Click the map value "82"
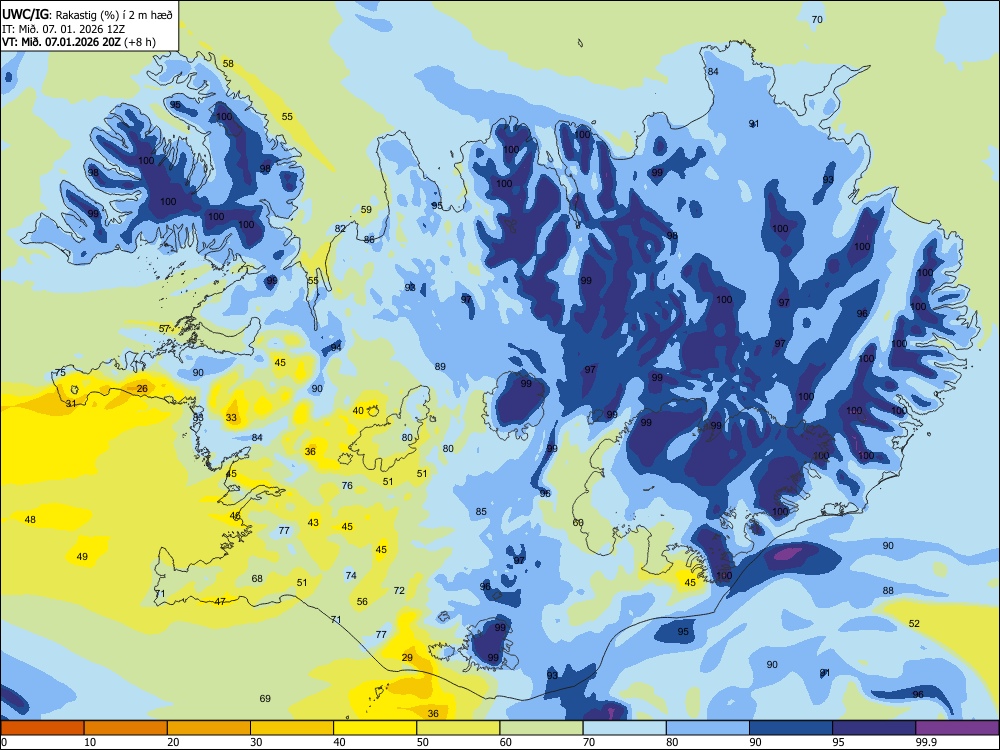Viewport: 1000px width, 750px height. click(340, 228)
